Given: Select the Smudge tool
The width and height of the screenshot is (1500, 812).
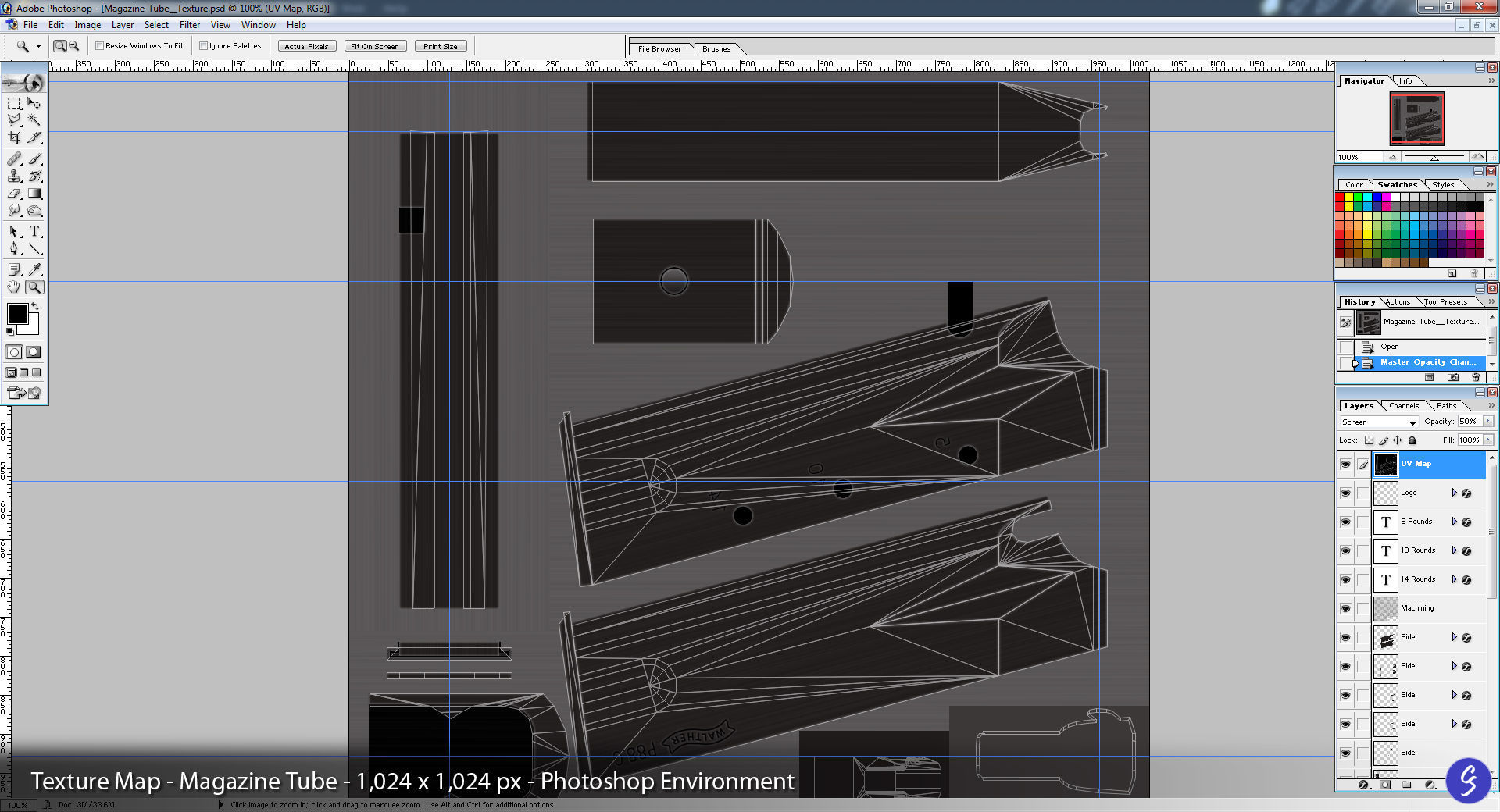Looking at the screenshot, I should [x=14, y=211].
